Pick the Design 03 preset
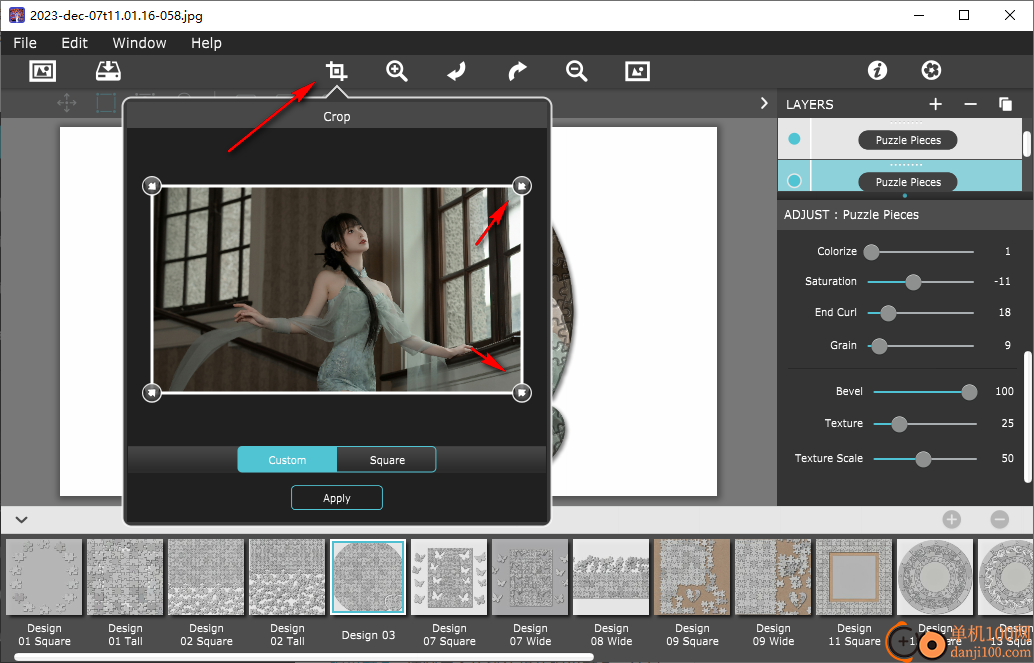The image size is (1034, 663). (368, 577)
